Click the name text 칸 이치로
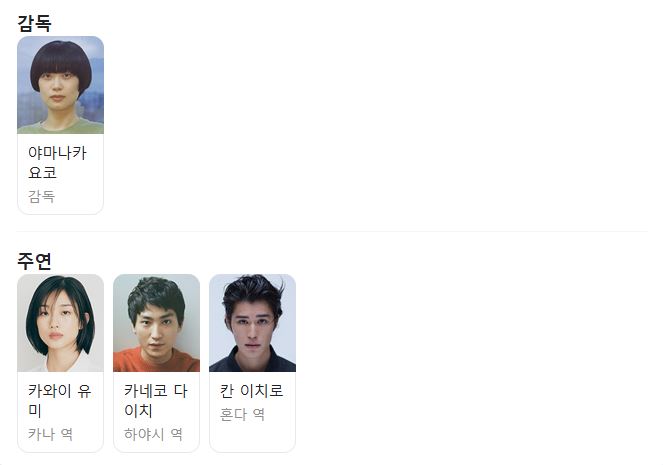The height and width of the screenshot is (465, 663). pos(252,391)
